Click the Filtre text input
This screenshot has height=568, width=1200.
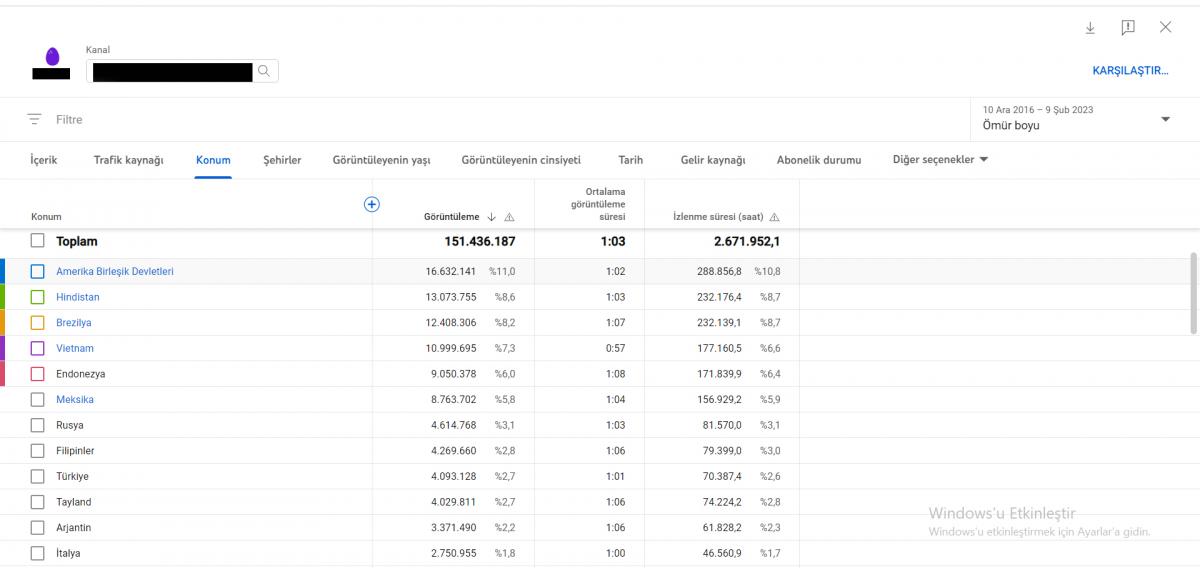tap(69, 119)
